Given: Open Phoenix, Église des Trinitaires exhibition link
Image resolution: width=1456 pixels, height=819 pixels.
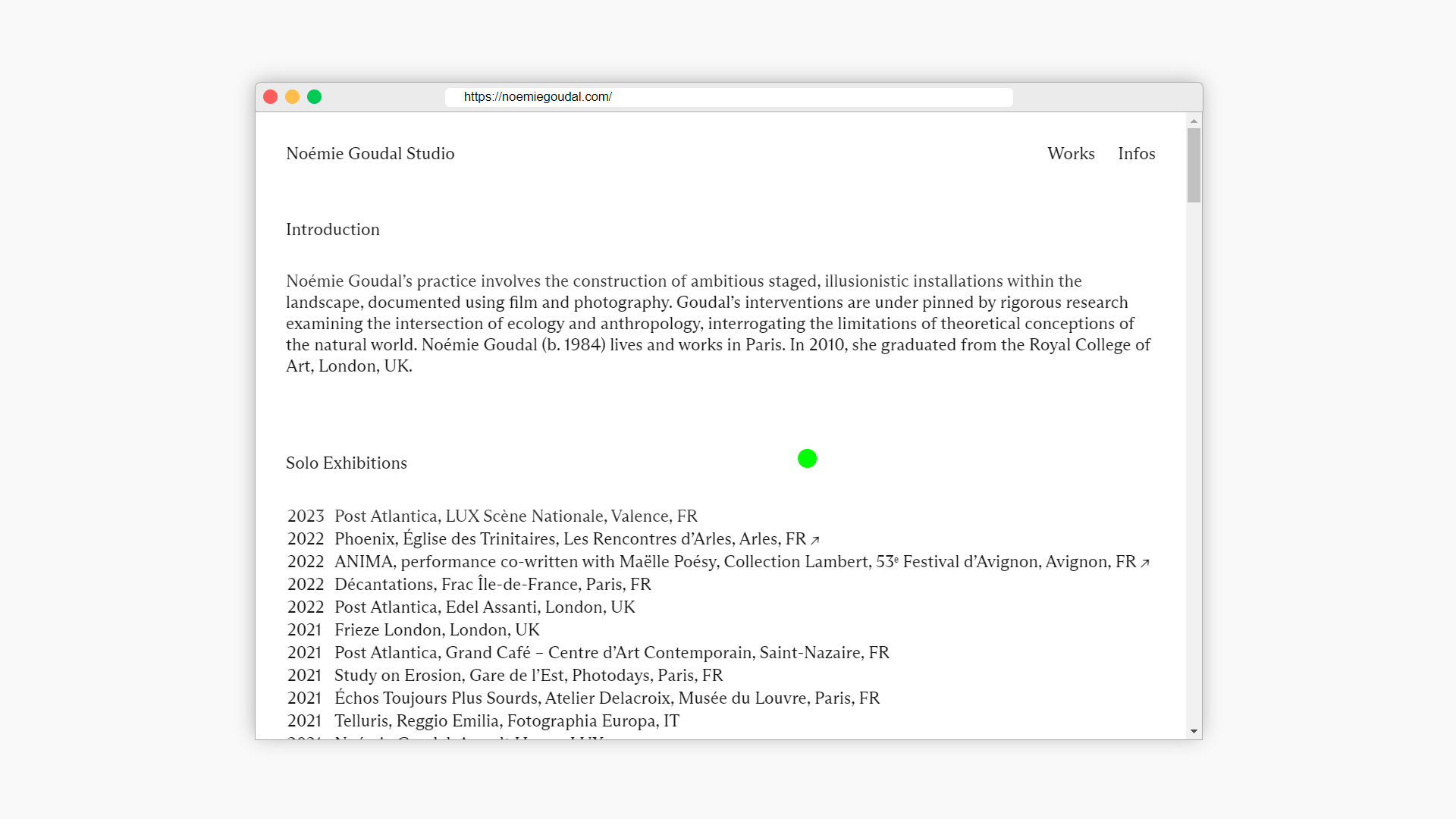Looking at the screenshot, I should (x=570, y=538).
